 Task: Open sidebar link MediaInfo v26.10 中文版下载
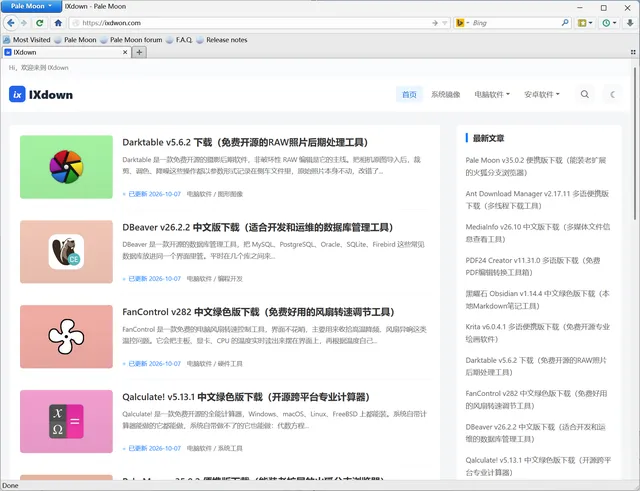tap(538, 233)
